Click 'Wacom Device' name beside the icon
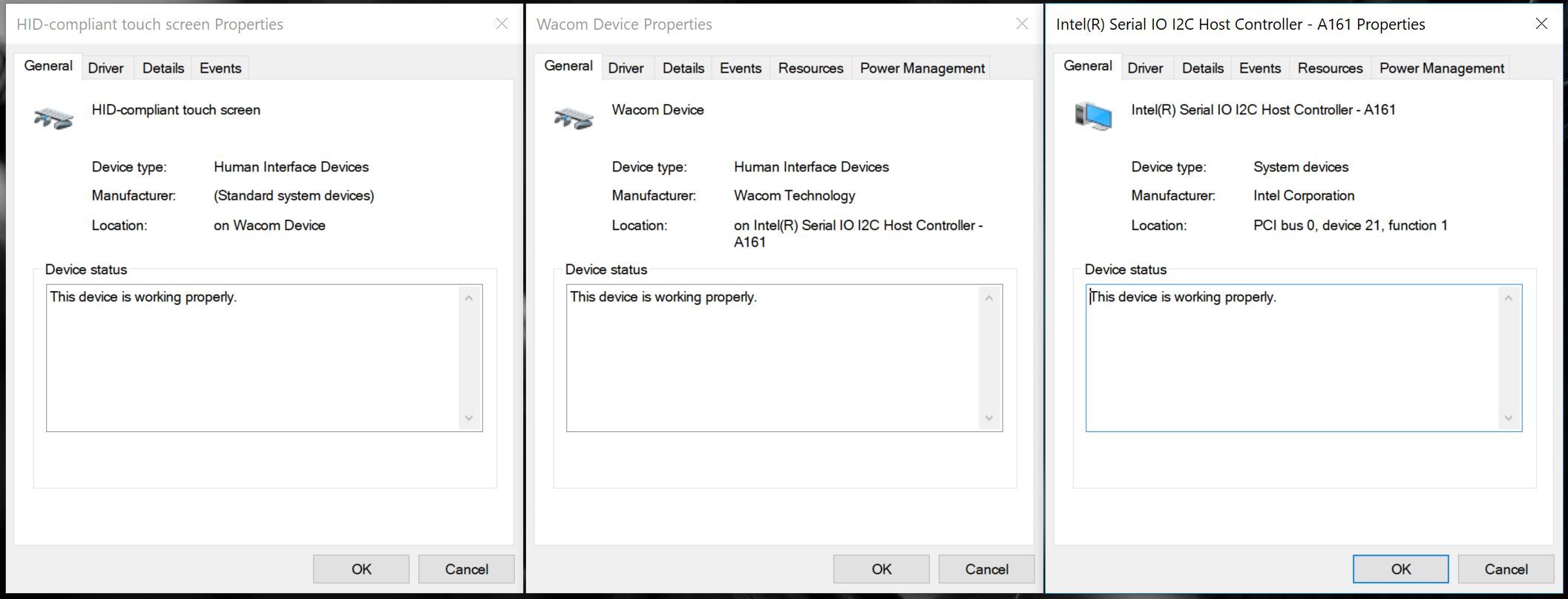 657,110
